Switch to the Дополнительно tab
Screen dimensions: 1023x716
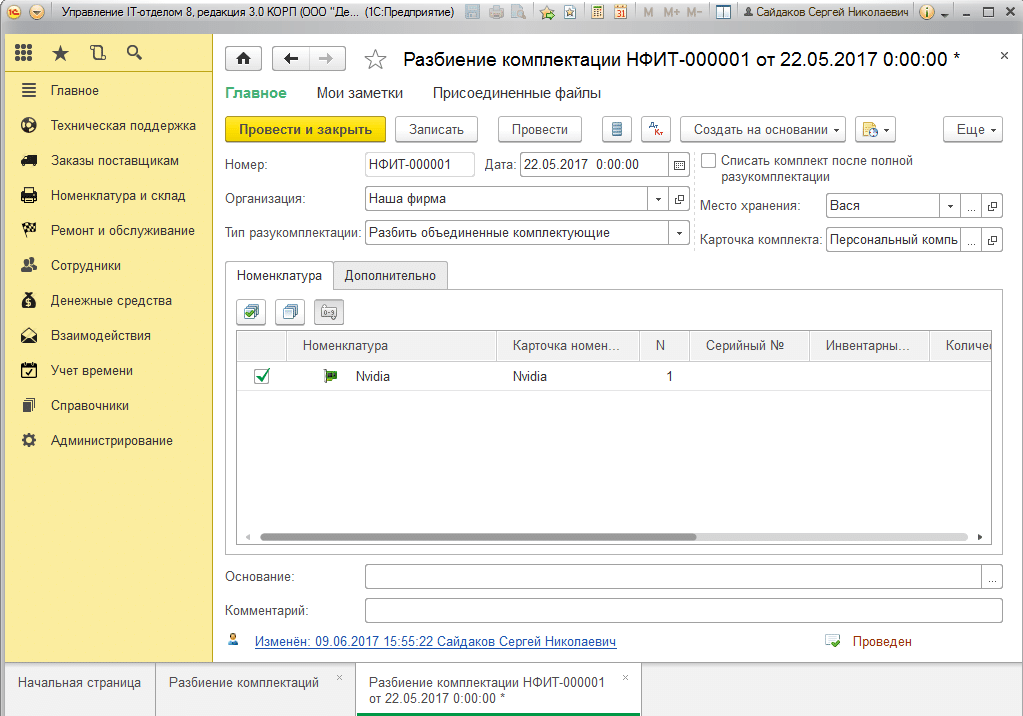tap(390, 275)
